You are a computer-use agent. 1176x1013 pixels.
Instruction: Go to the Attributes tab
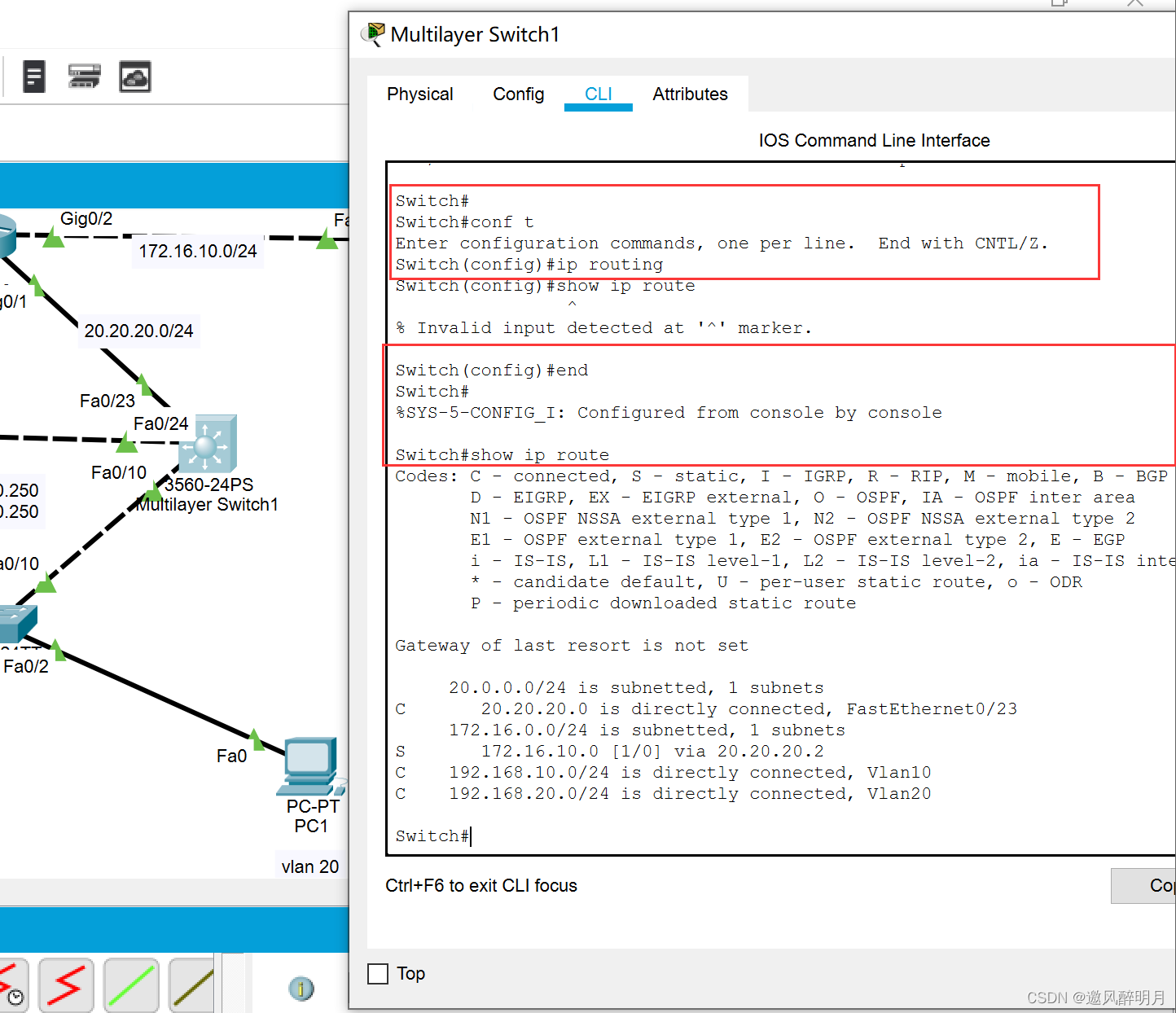pos(690,94)
